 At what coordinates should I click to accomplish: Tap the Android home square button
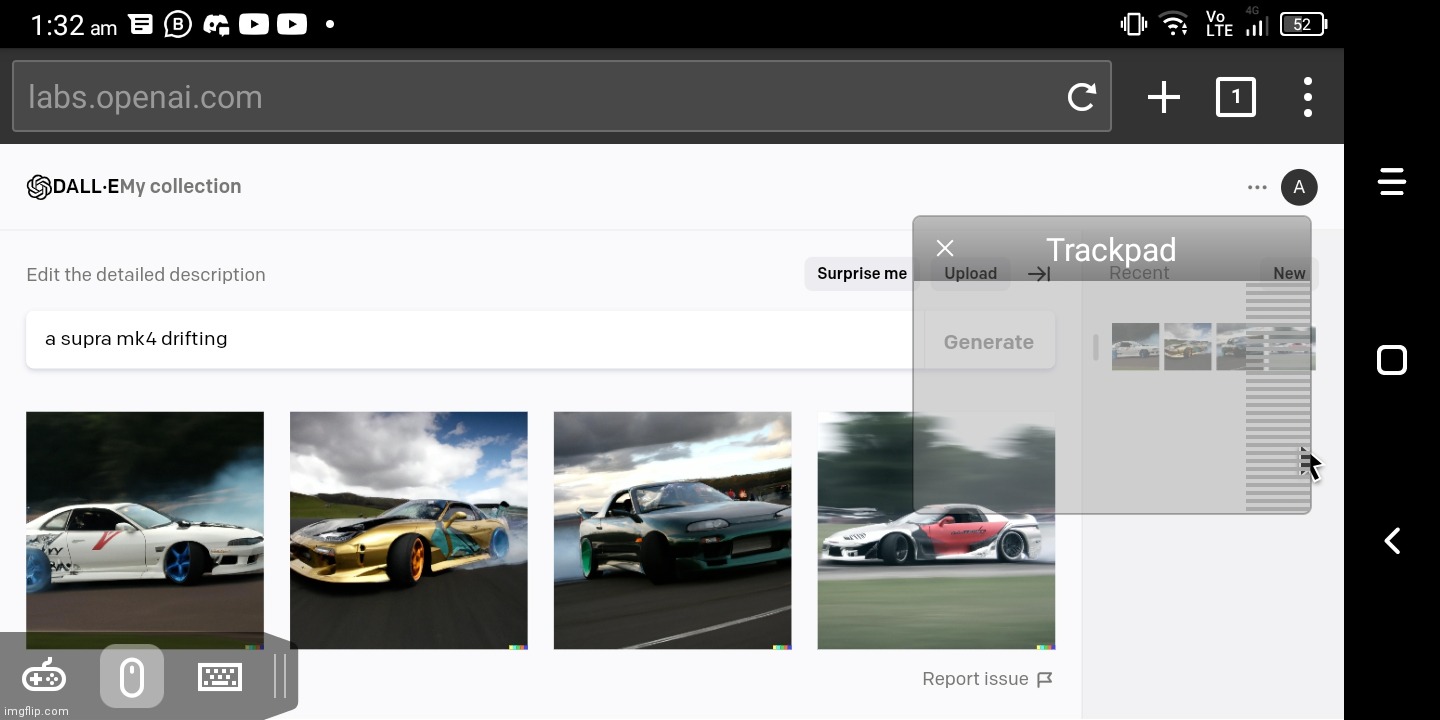[1391, 360]
